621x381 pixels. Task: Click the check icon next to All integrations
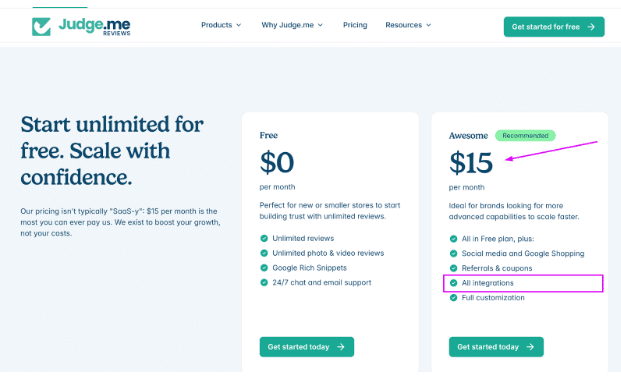click(x=453, y=283)
